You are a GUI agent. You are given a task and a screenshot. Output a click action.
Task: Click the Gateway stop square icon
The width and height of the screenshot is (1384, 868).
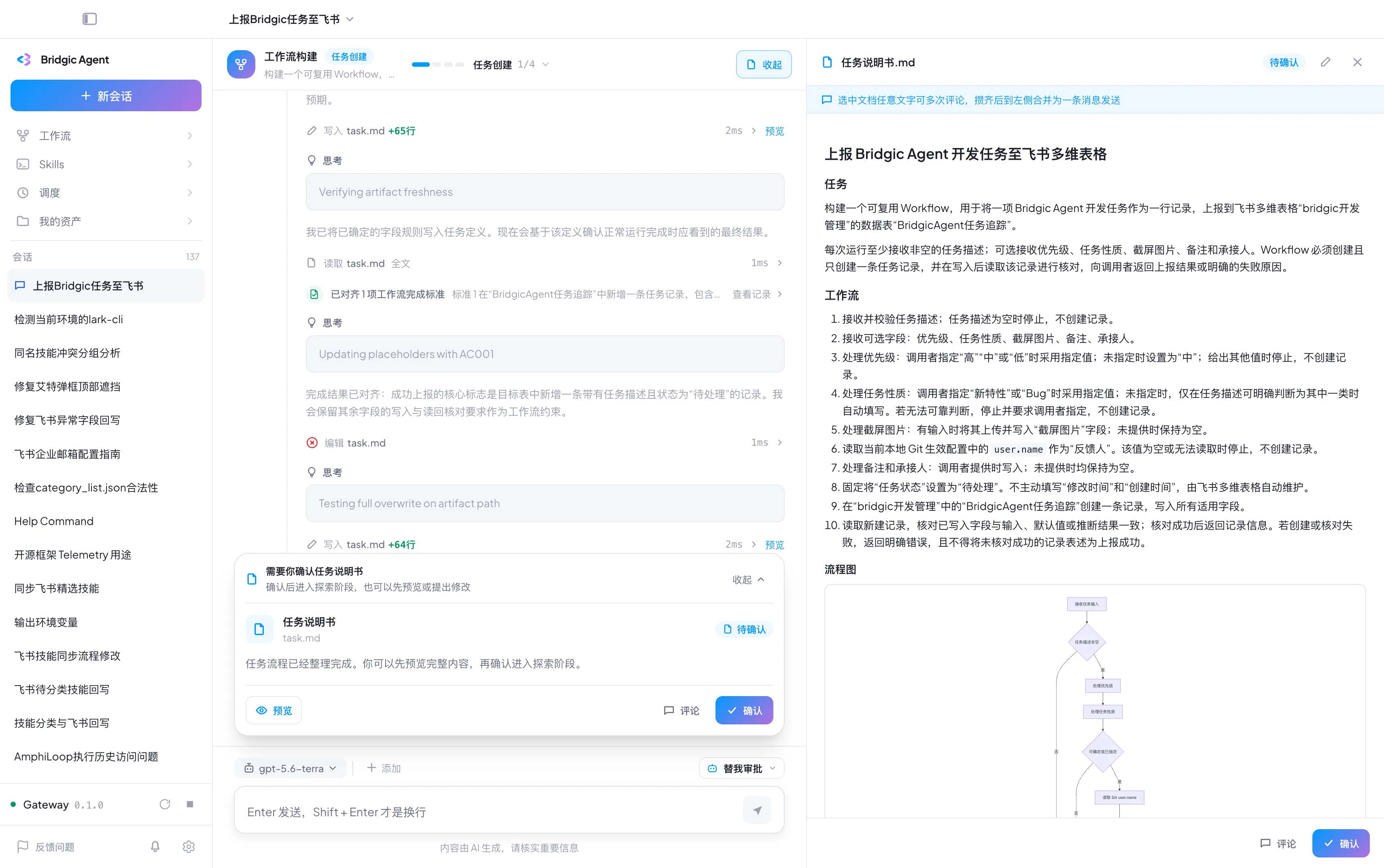coord(190,804)
